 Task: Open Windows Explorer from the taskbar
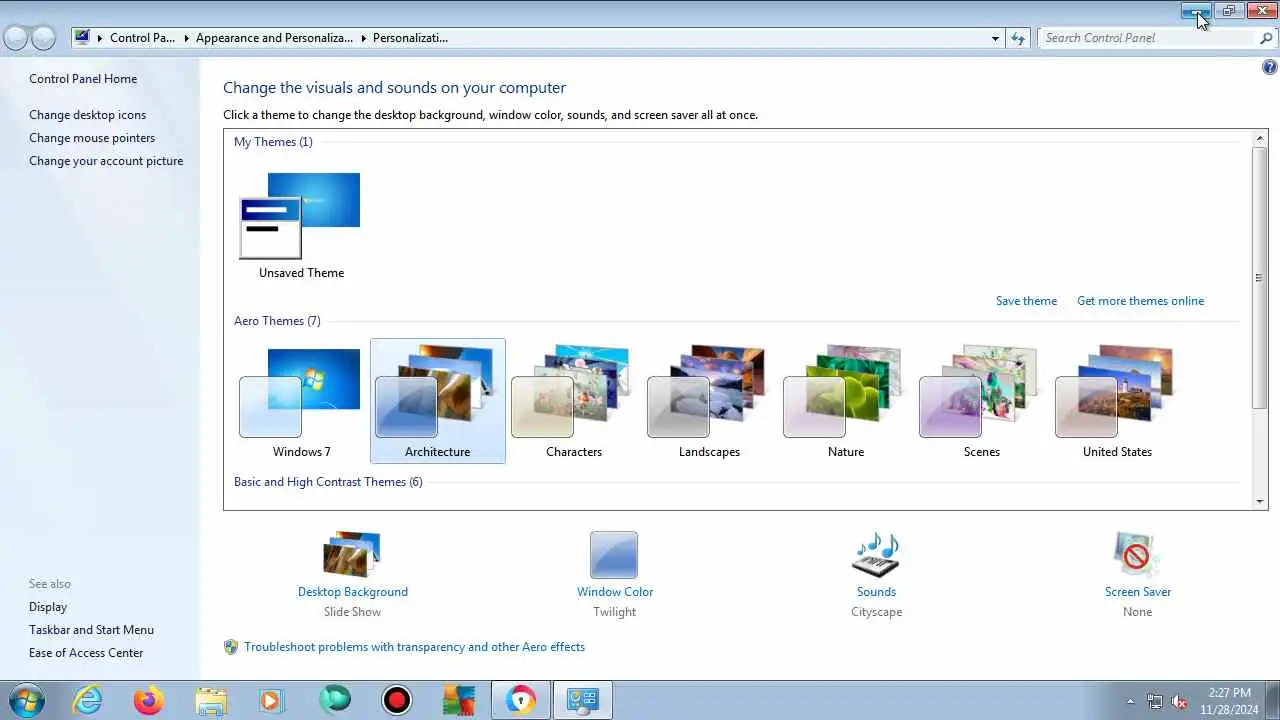(x=211, y=700)
